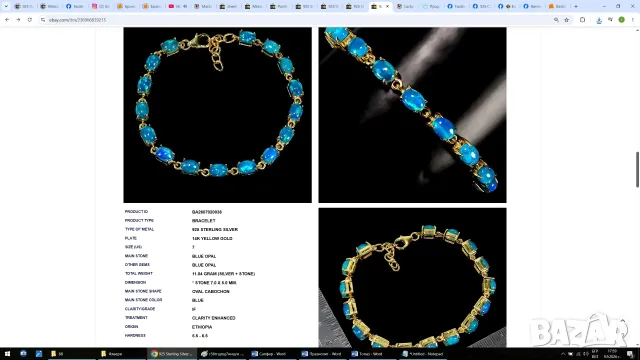Reload the eBay page

coord(30,20)
